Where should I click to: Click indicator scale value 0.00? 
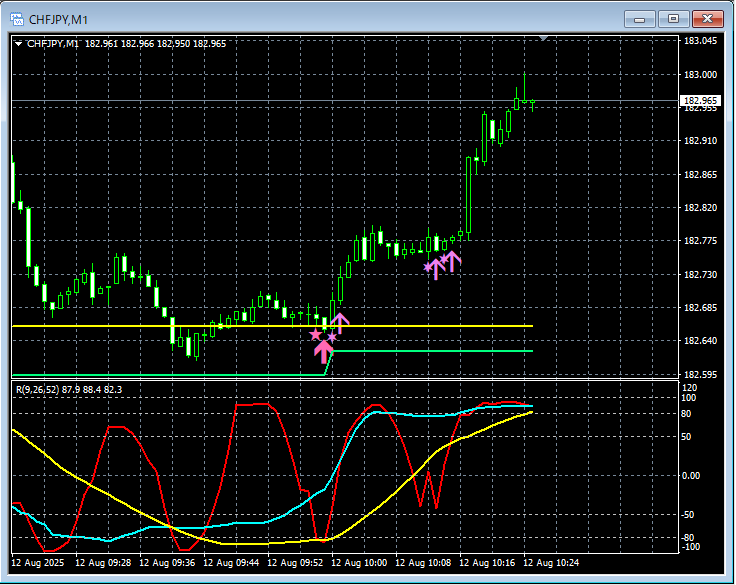pyautogui.click(x=690, y=476)
